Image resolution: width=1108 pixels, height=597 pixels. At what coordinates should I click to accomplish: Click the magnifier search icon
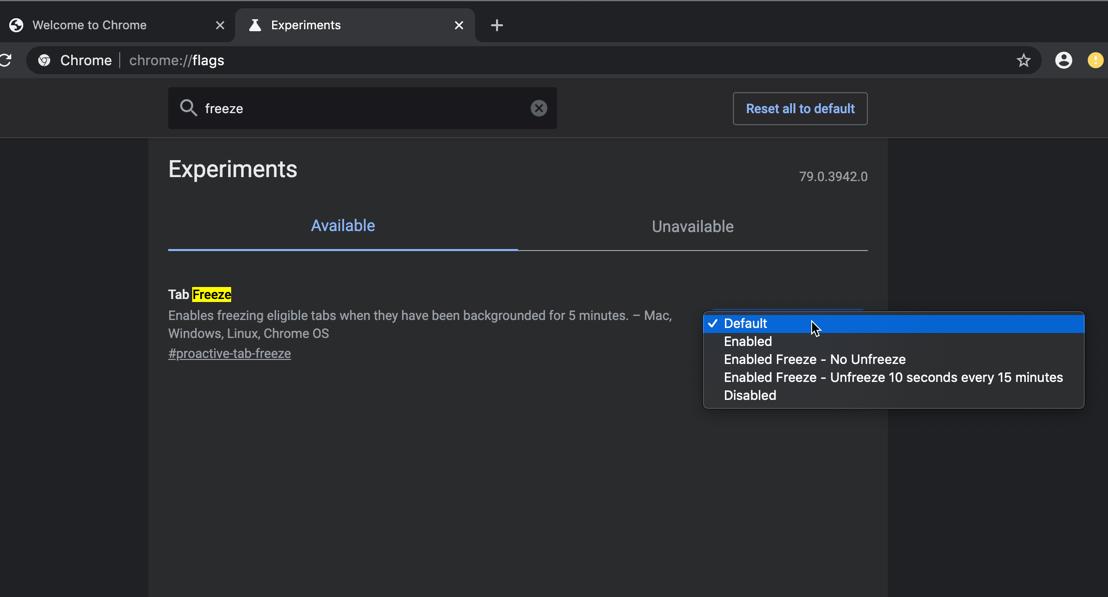[188, 107]
